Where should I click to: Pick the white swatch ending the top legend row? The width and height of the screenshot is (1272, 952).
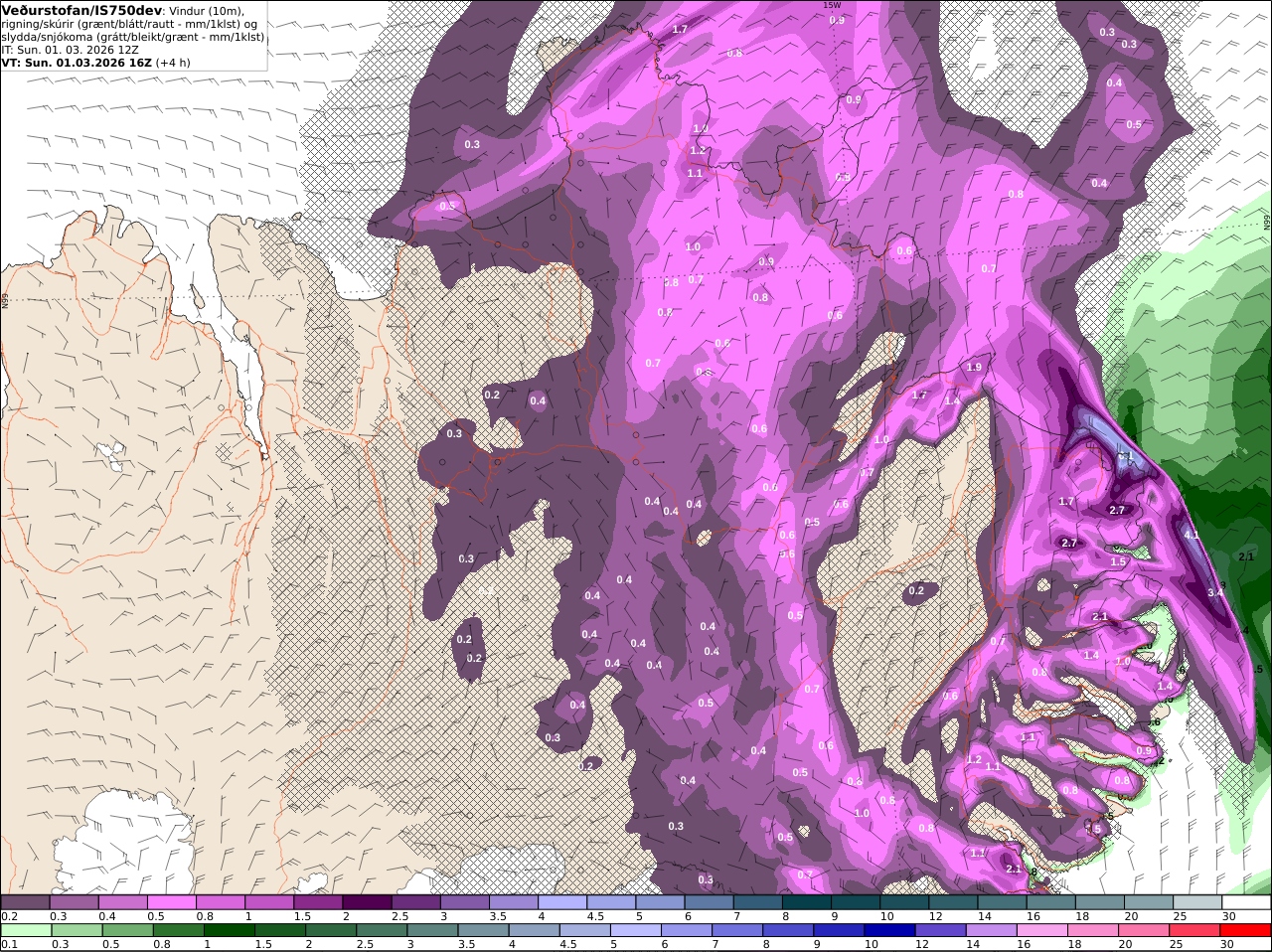(1246, 902)
